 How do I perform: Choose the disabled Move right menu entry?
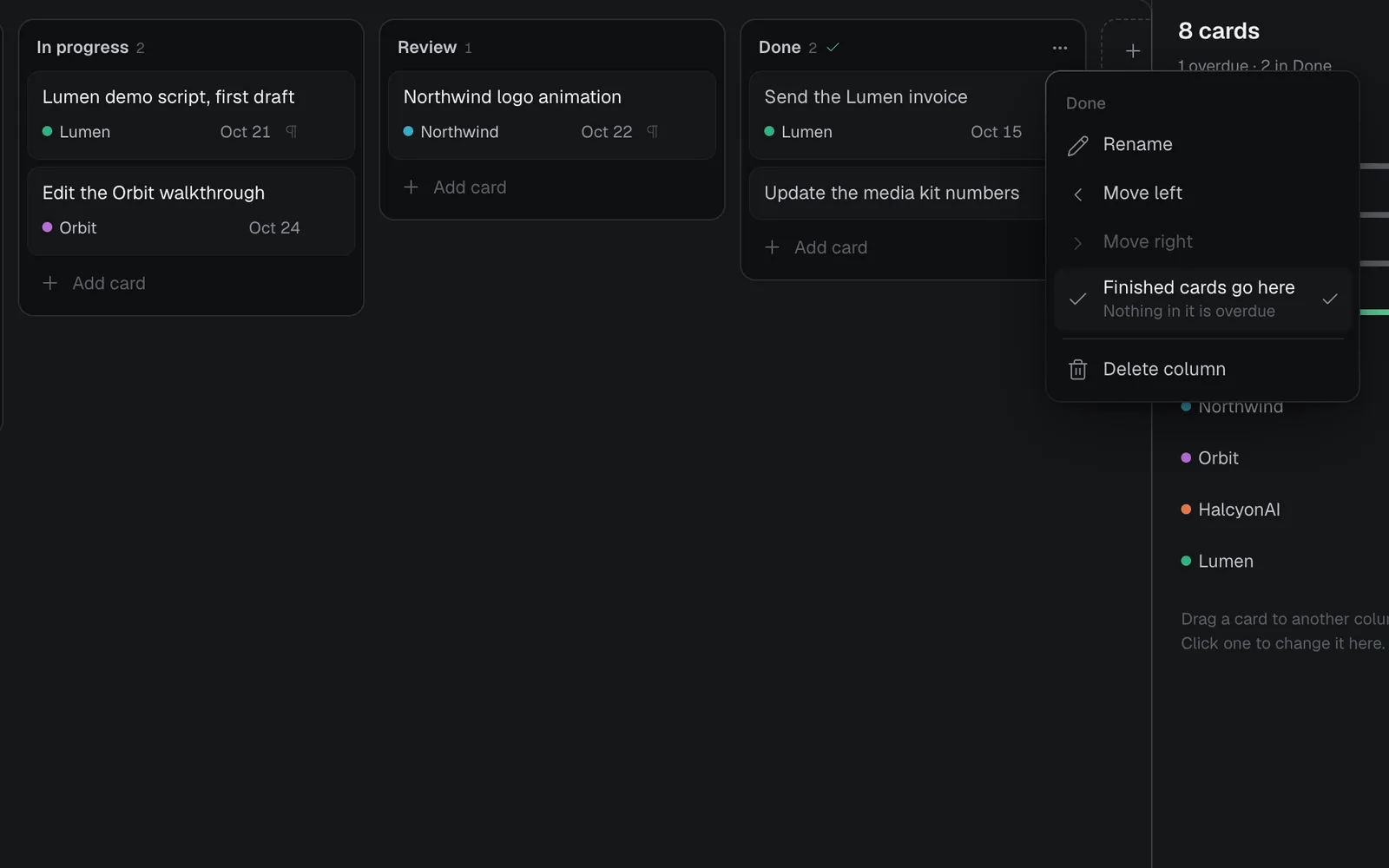coord(1202,242)
